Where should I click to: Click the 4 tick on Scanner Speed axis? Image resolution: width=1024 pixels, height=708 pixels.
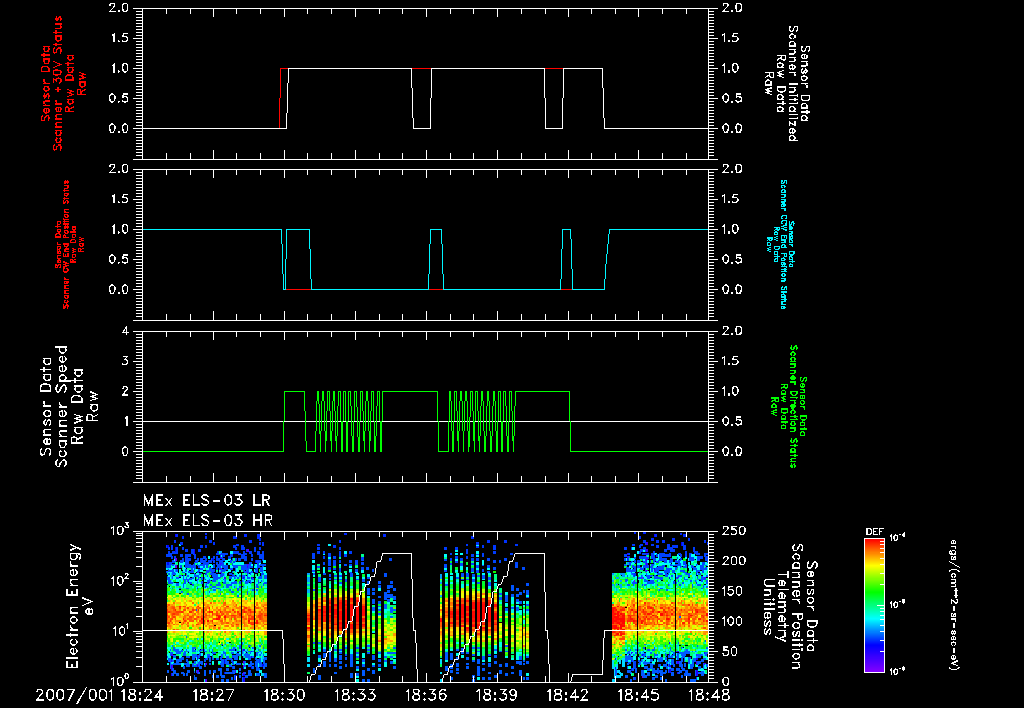tap(126, 331)
